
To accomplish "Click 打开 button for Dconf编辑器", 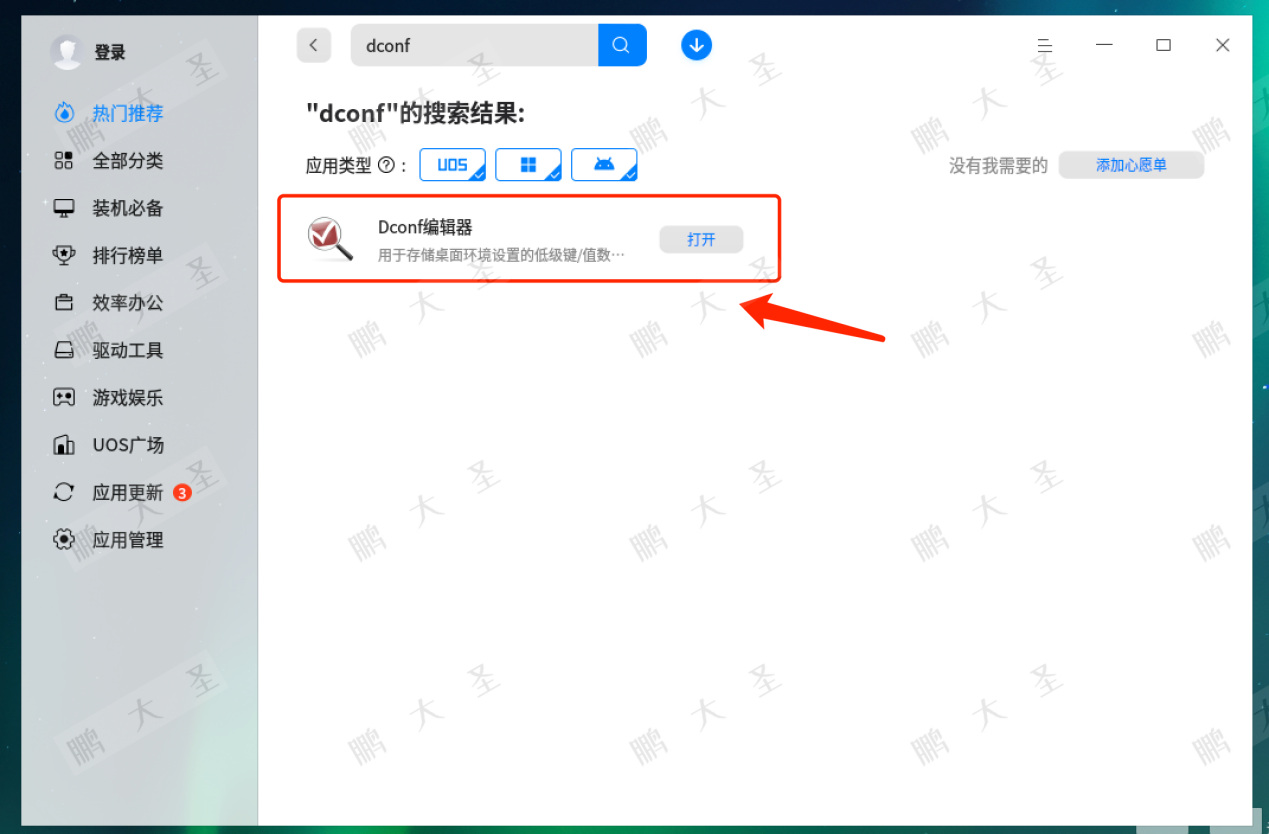I will [x=701, y=240].
